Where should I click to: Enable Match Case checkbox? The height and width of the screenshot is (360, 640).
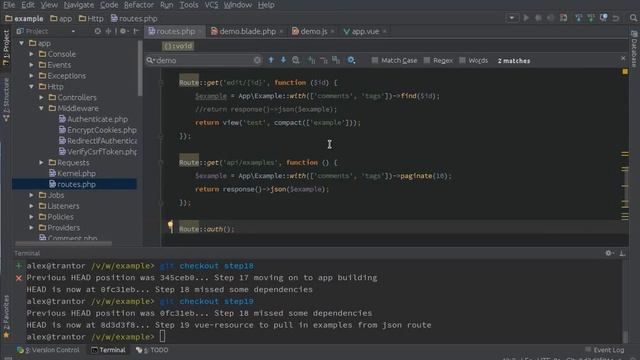[375, 60]
